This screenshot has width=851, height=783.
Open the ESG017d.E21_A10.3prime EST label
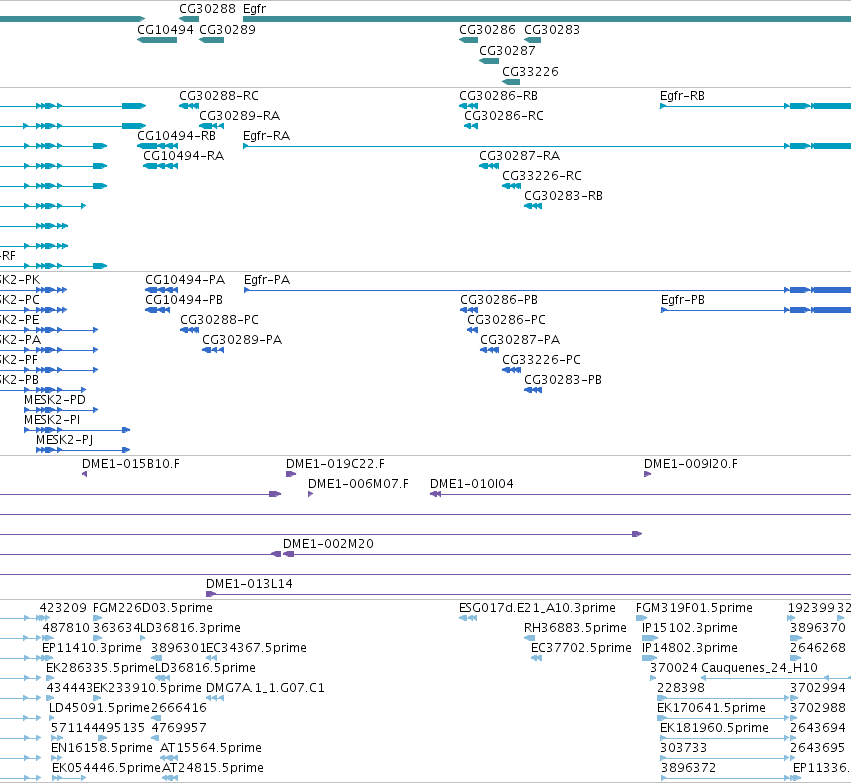pos(537,608)
